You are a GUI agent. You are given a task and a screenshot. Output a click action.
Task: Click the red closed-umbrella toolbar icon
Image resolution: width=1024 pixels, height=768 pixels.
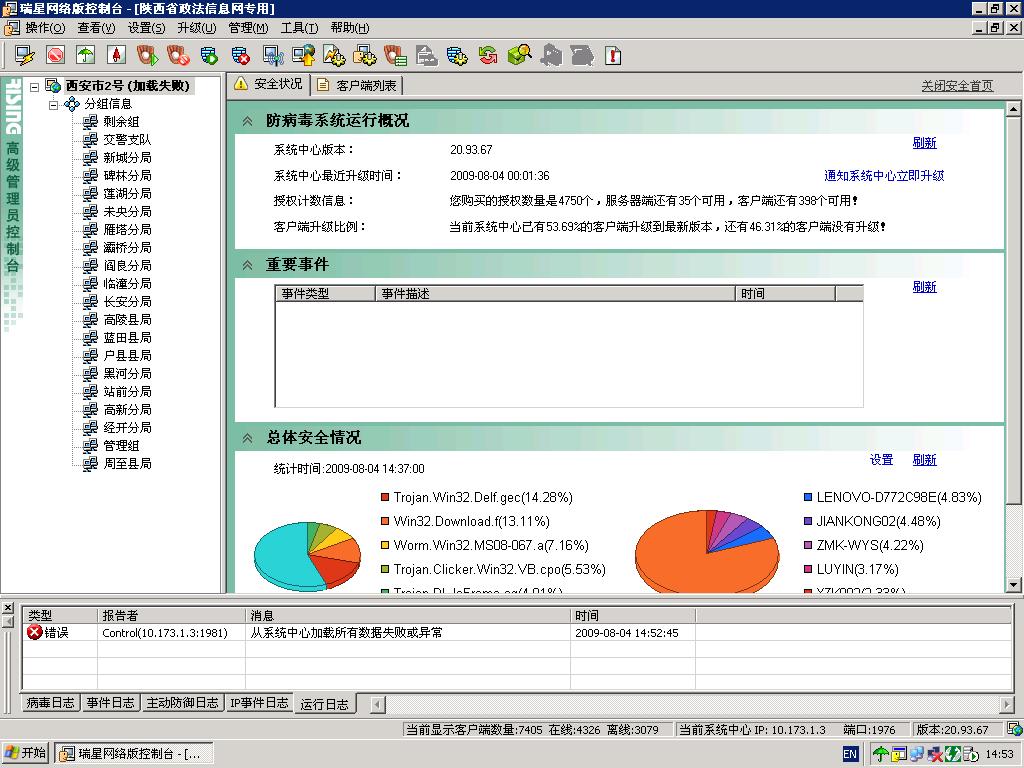[x=116, y=56]
